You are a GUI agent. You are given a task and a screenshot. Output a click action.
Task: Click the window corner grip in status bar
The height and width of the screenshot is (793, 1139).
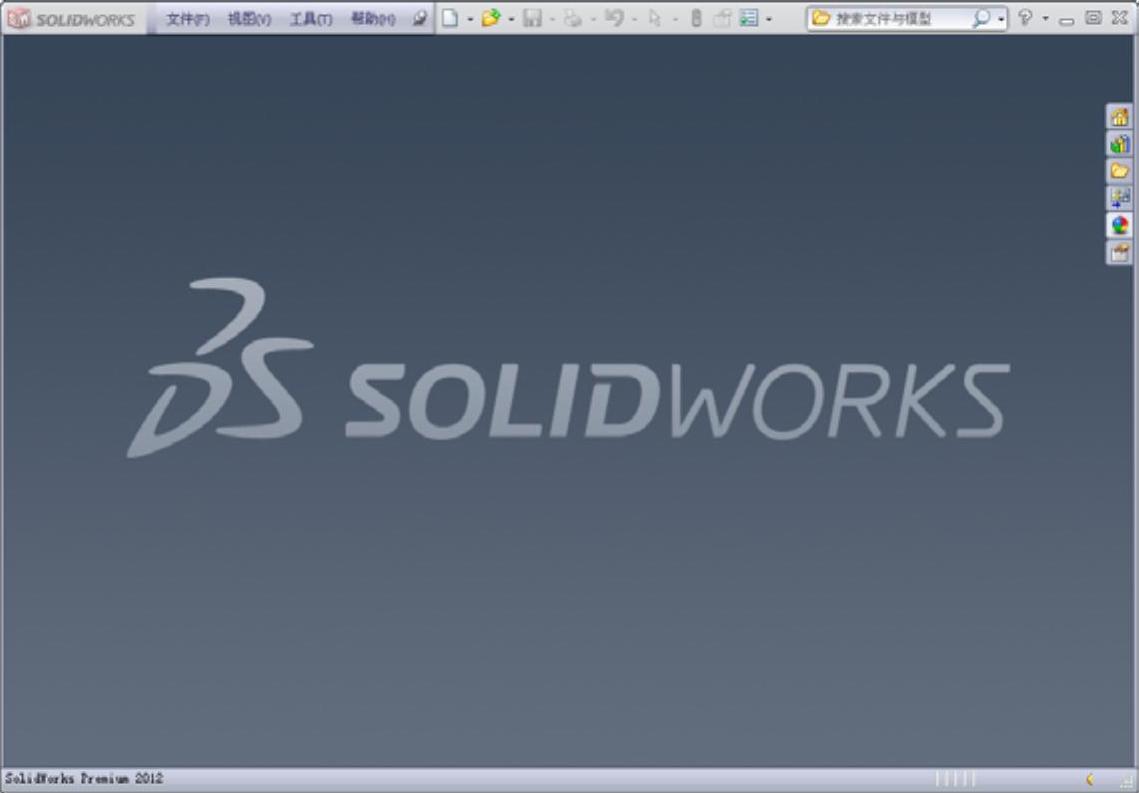click(x=1127, y=783)
